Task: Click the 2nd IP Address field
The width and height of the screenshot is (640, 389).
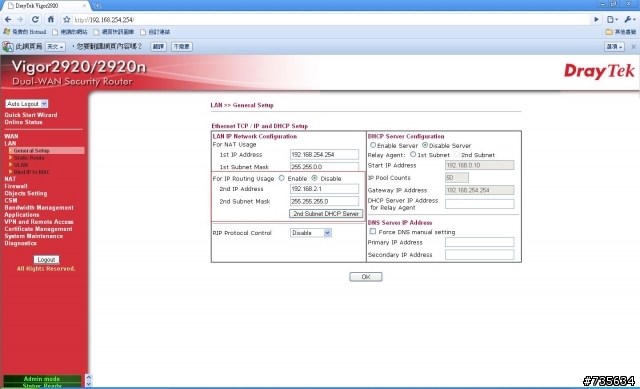Action: (x=324, y=189)
